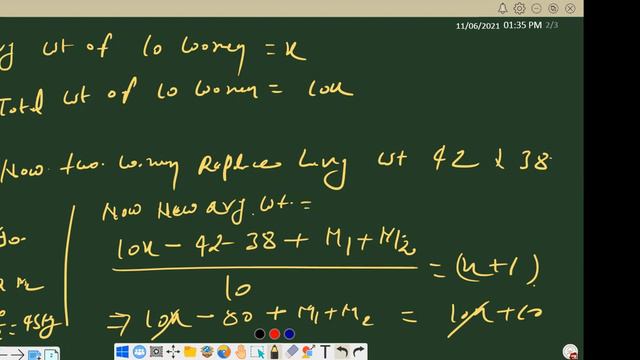Select the pen writing tool
This screenshot has height=360, width=640.
pos(274,352)
